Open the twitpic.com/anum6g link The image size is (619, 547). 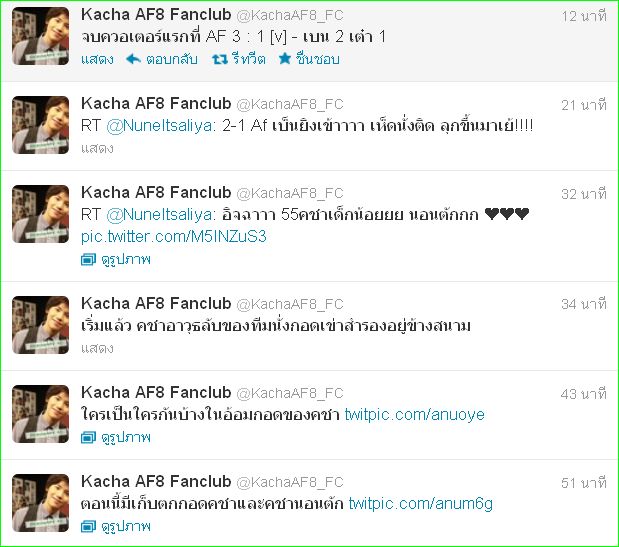(421, 504)
